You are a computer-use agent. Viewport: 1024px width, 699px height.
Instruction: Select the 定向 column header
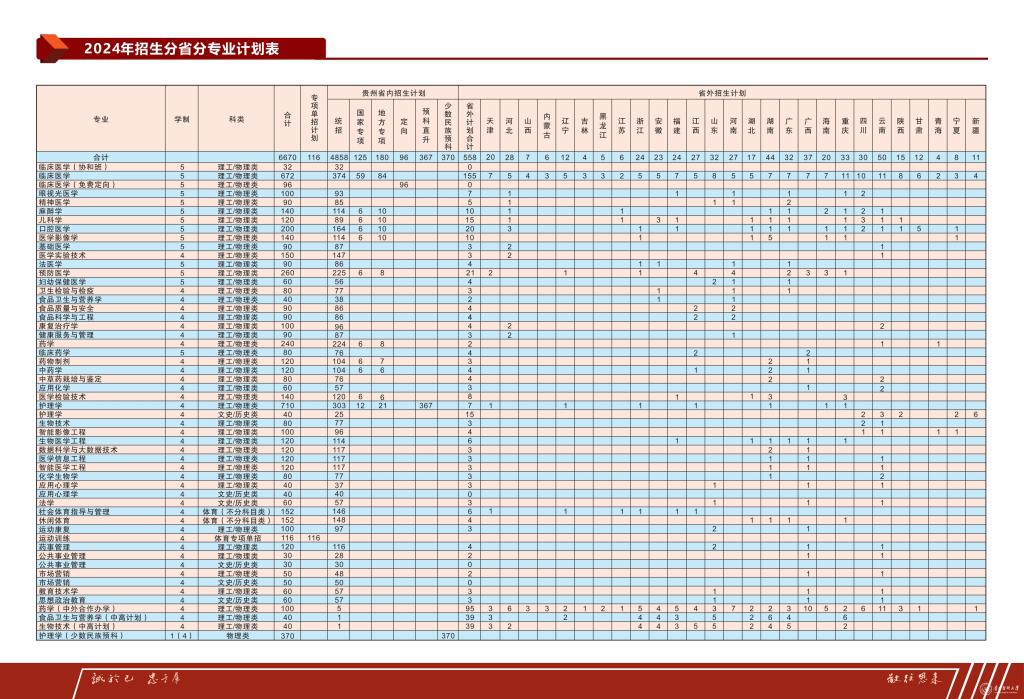[404, 125]
